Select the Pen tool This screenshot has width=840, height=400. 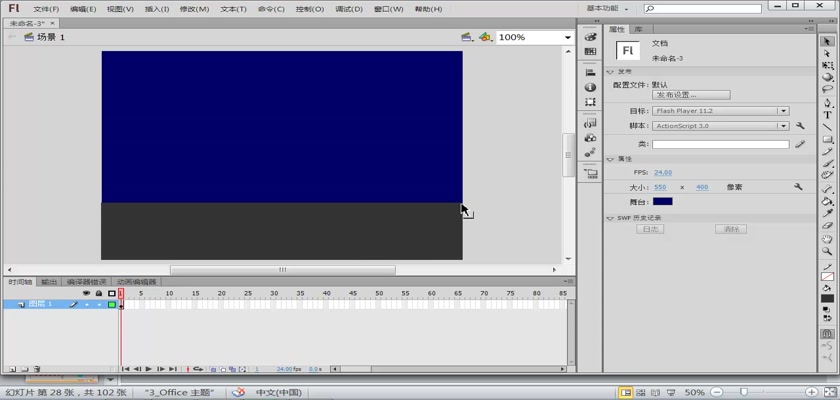click(827, 103)
